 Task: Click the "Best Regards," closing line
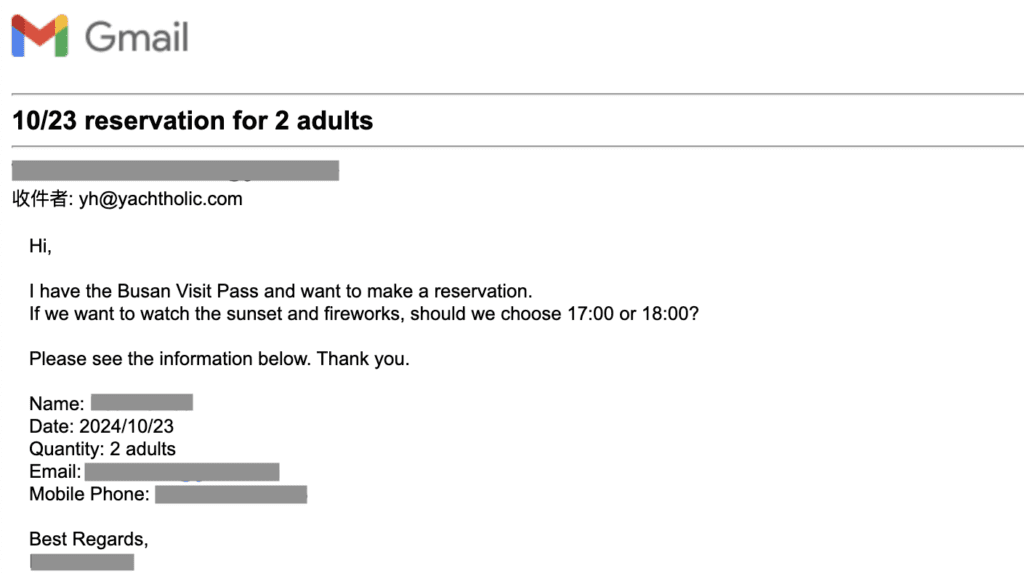(89, 539)
